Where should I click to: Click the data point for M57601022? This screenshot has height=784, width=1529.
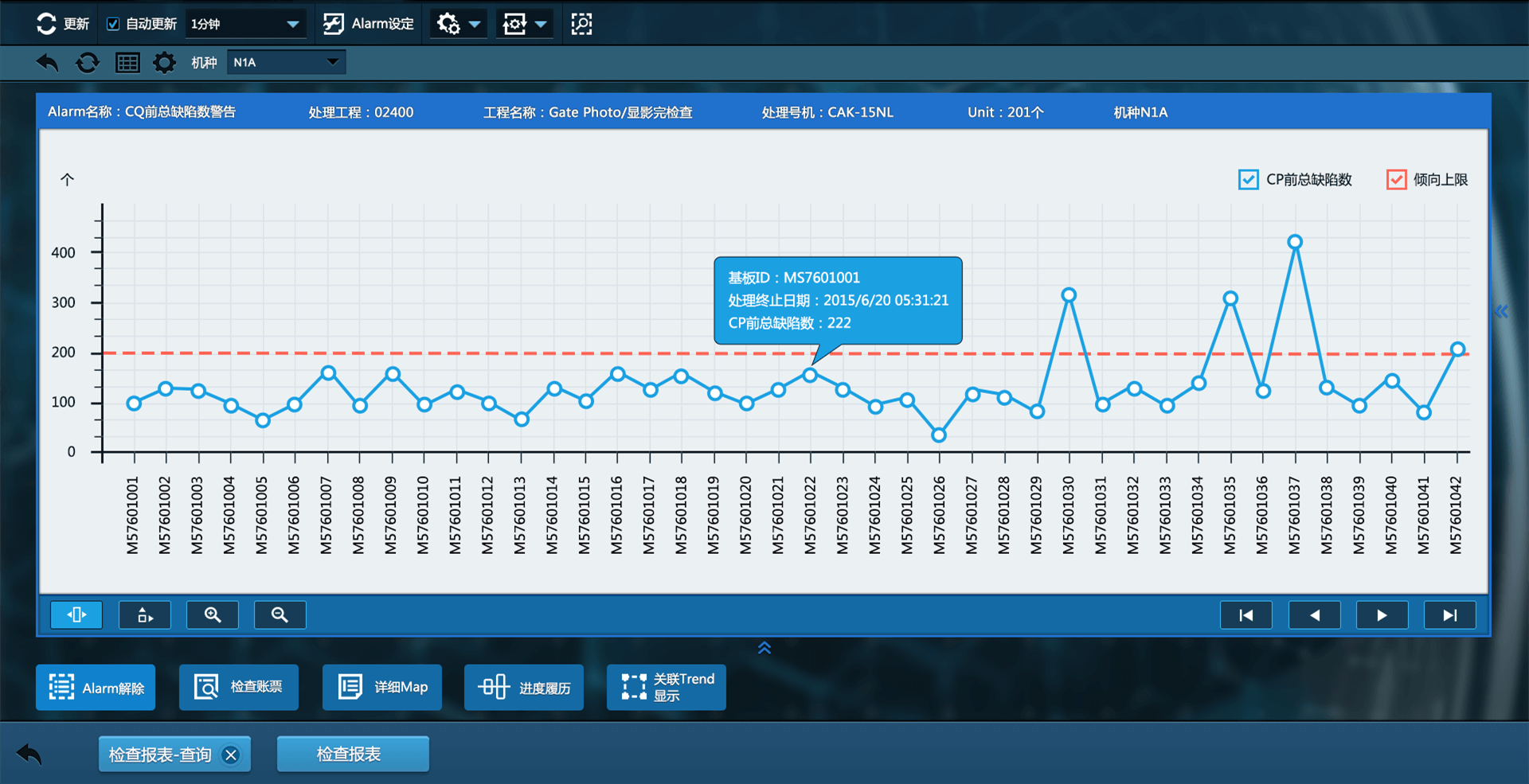810,375
